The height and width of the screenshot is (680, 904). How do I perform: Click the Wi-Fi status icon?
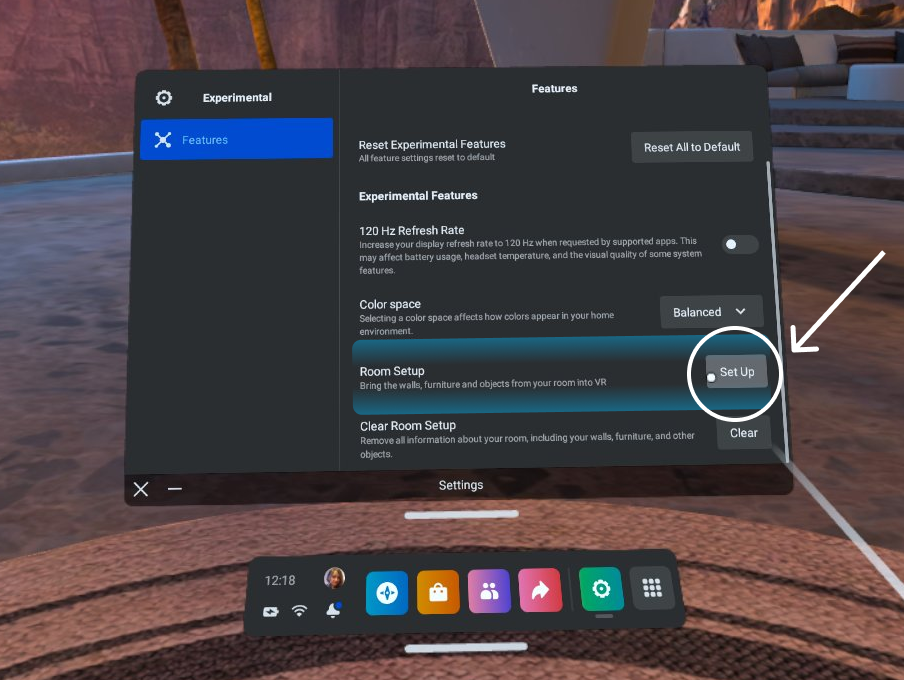[x=299, y=611]
